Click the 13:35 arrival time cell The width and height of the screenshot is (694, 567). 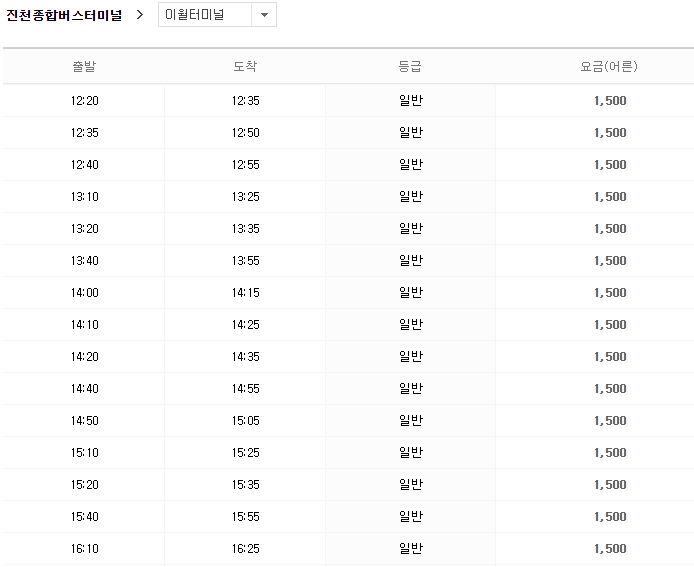click(x=245, y=229)
